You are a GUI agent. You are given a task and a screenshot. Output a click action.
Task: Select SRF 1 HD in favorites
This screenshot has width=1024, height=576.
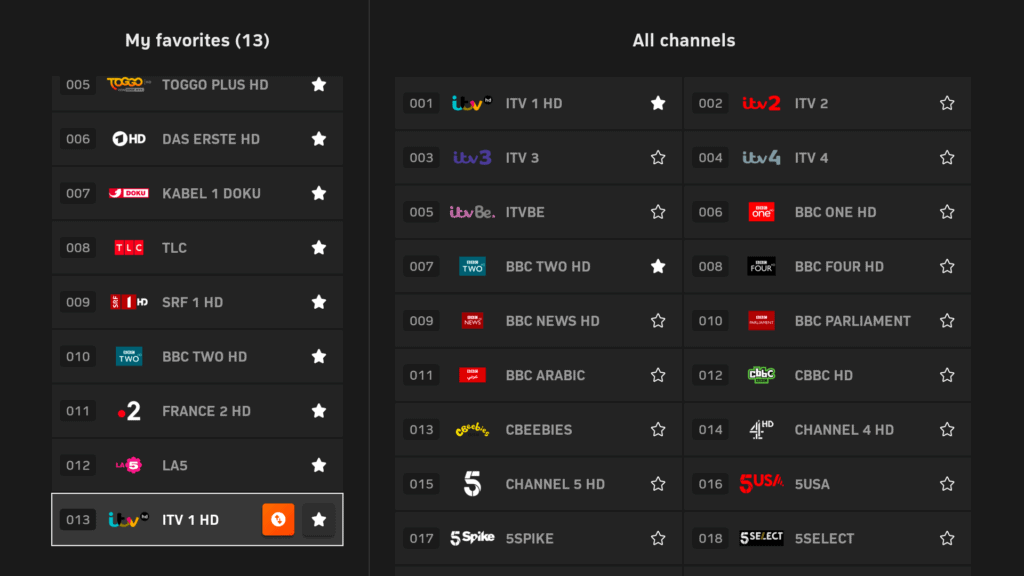coord(193,303)
